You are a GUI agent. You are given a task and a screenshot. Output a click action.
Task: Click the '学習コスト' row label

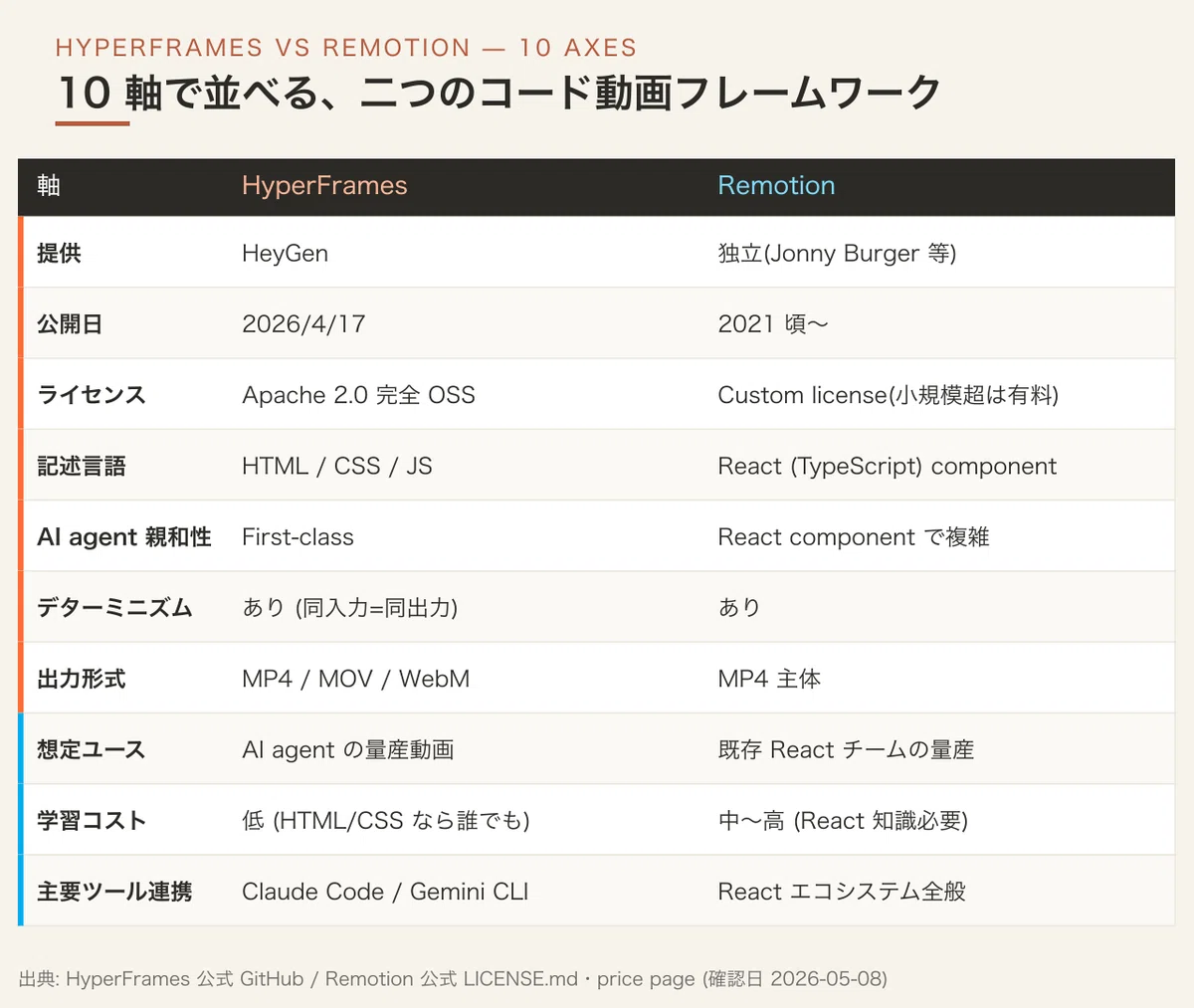coord(92,820)
